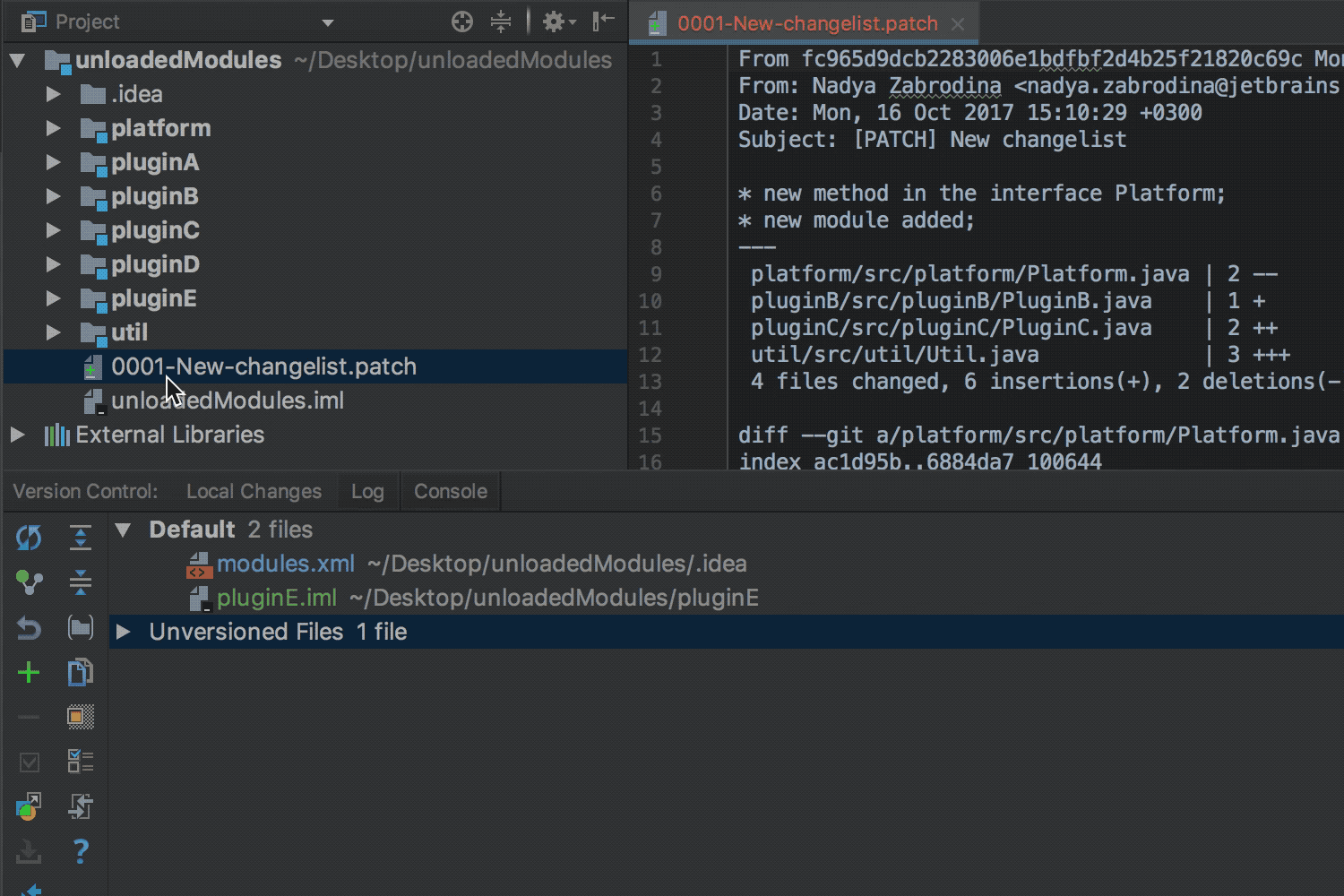Toggle Group by Directory in Version Control
The width and height of the screenshot is (1344, 896).
pyautogui.click(x=81, y=628)
